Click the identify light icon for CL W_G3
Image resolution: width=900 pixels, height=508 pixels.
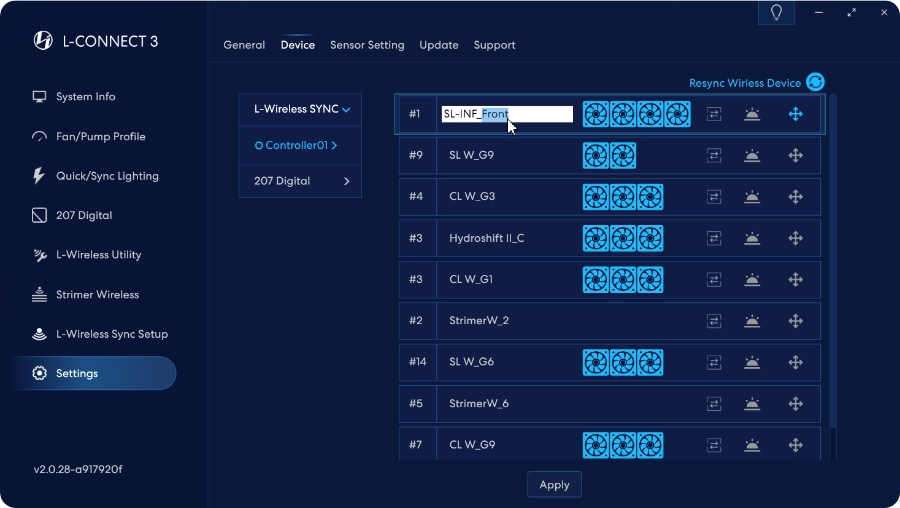click(752, 197)
